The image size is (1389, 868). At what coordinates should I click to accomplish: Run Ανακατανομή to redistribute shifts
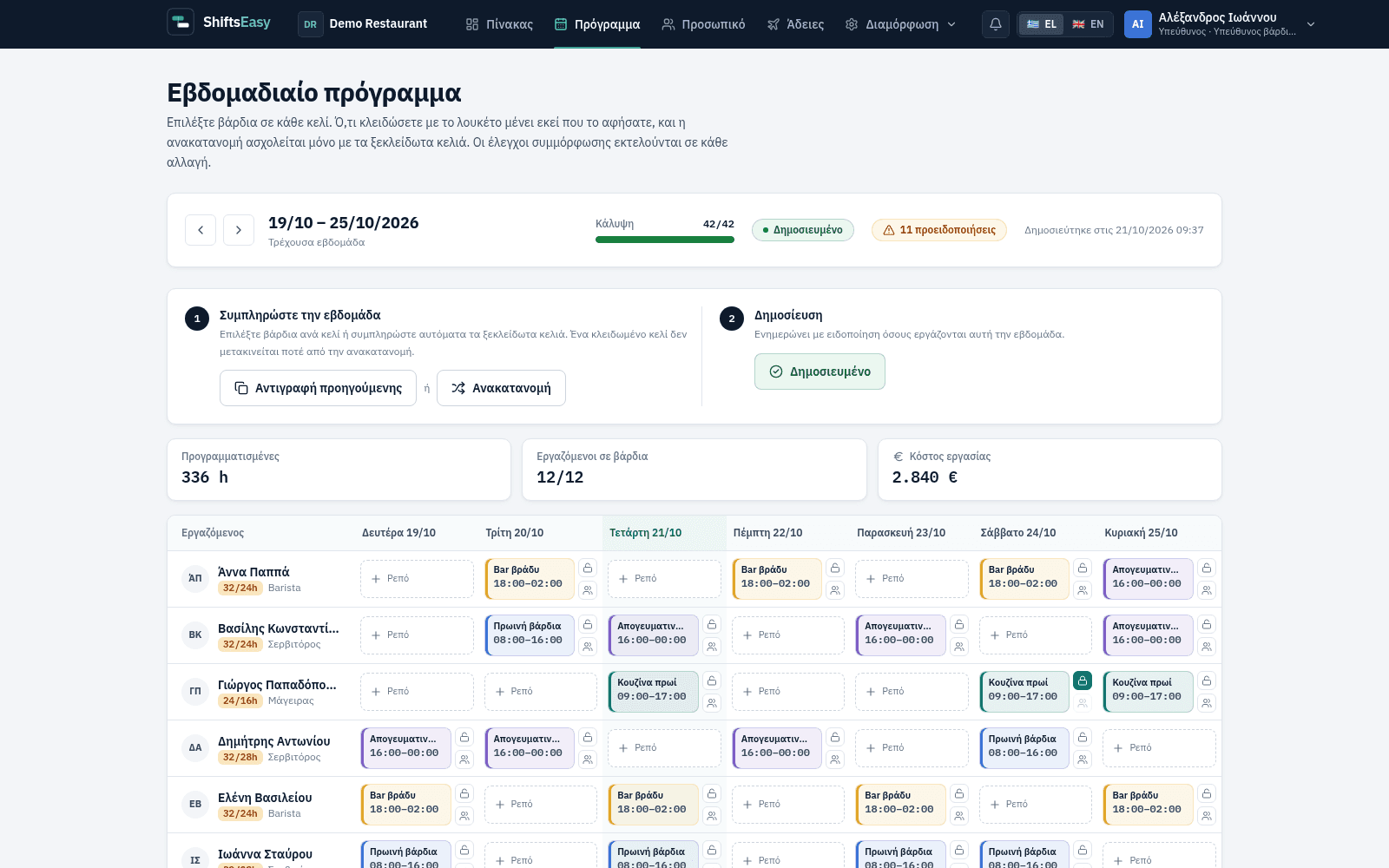pyautogui.click(x=501, y=388)
